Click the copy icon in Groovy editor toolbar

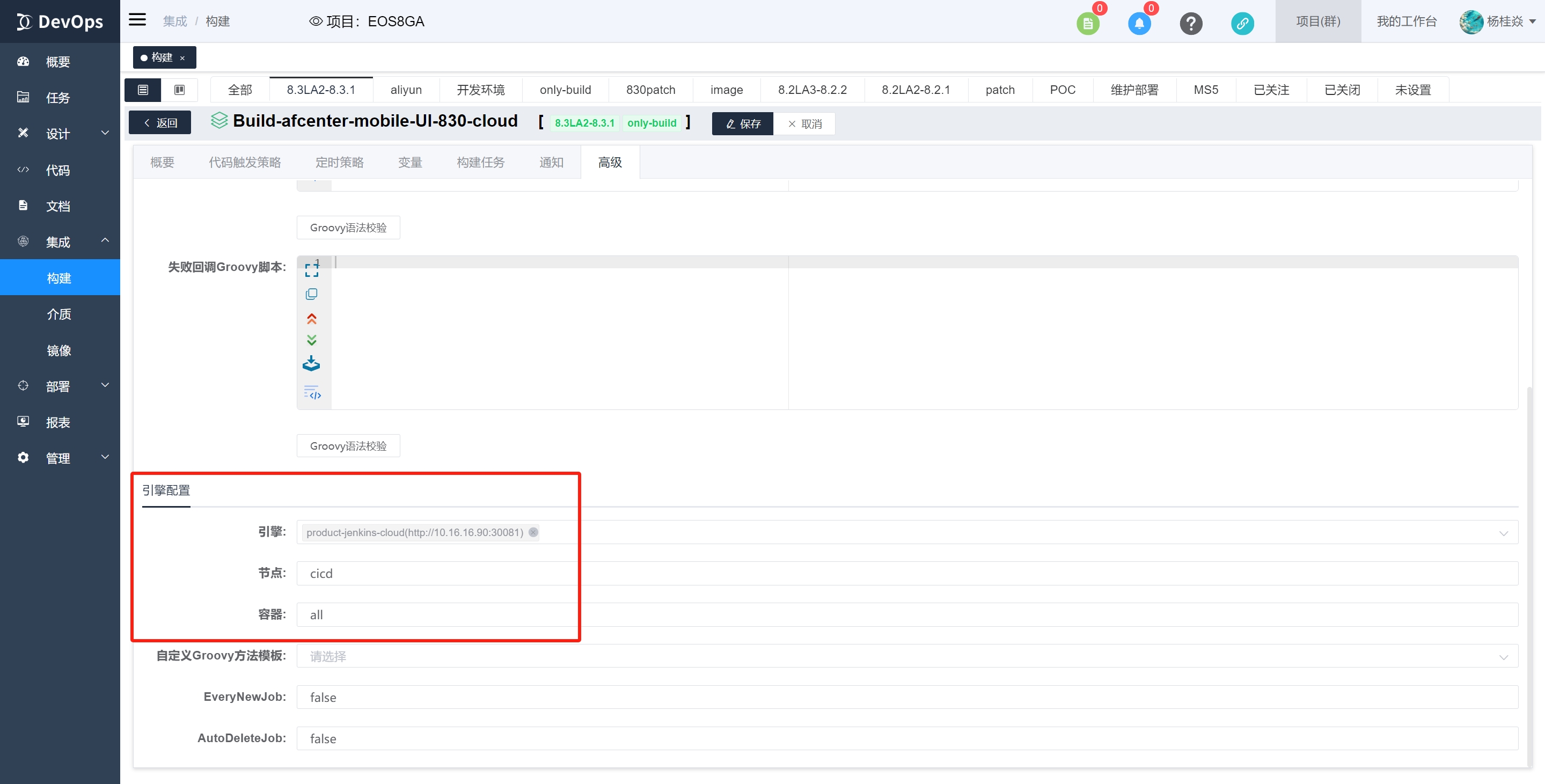click(x=311, y=294)
